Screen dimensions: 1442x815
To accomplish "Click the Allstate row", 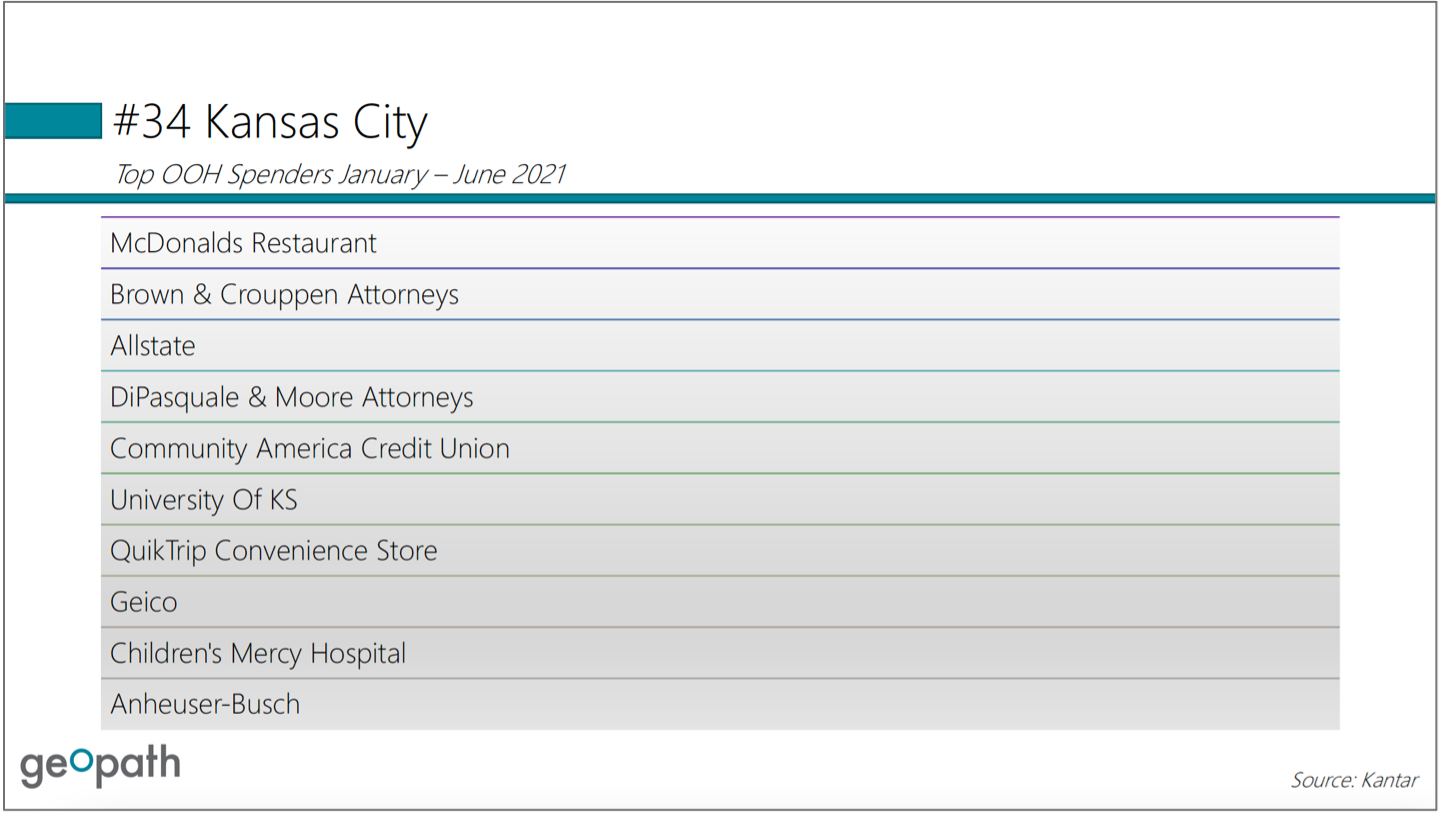I will [x=720, y=345].
